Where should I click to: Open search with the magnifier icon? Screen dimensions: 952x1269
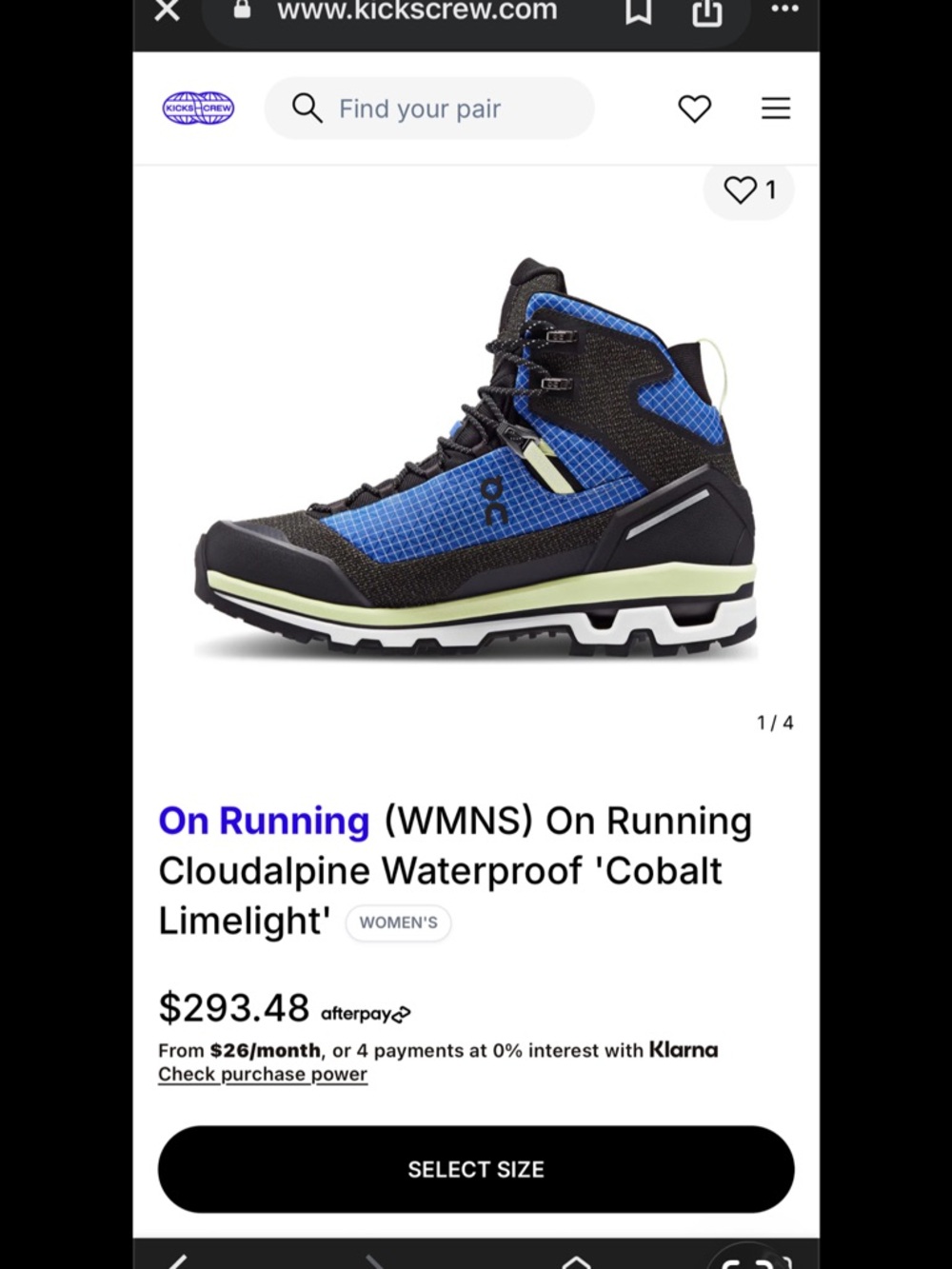pos(306,108)
